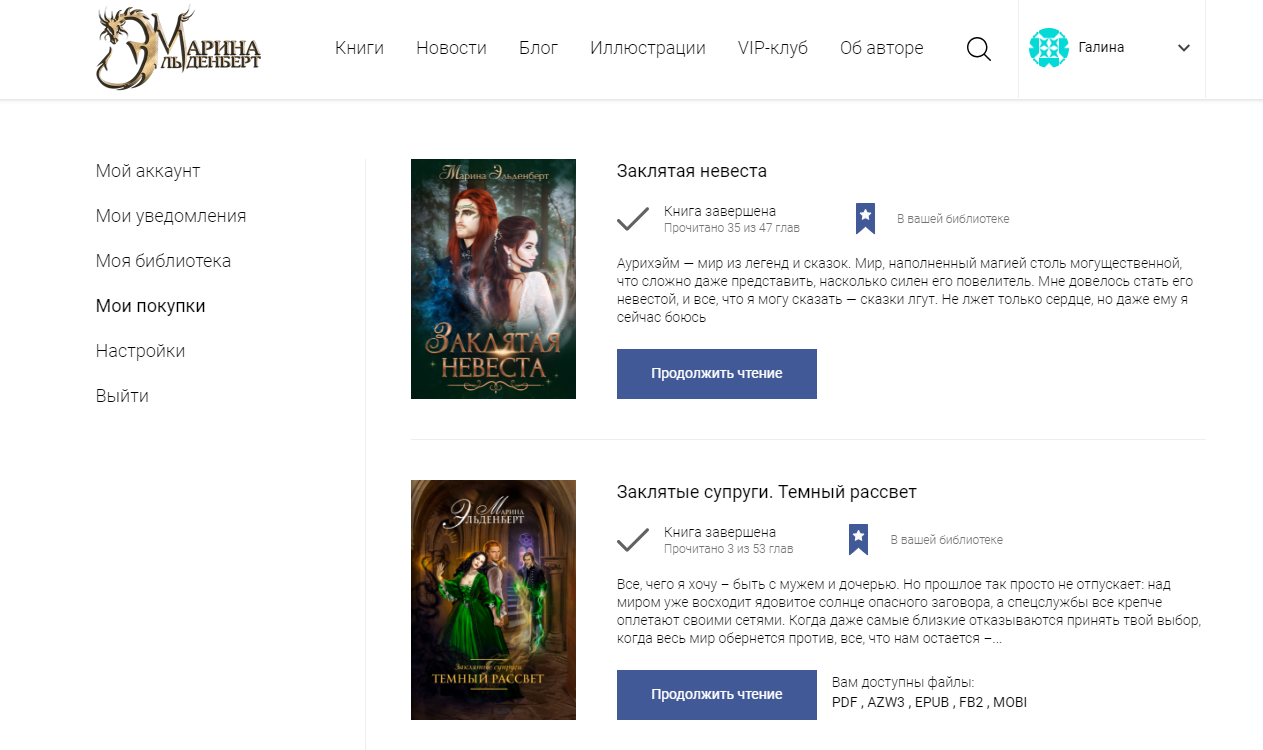
Task: Continue reading Заклятая невеста
Action: pyautogui.click(x=716, y=374)
